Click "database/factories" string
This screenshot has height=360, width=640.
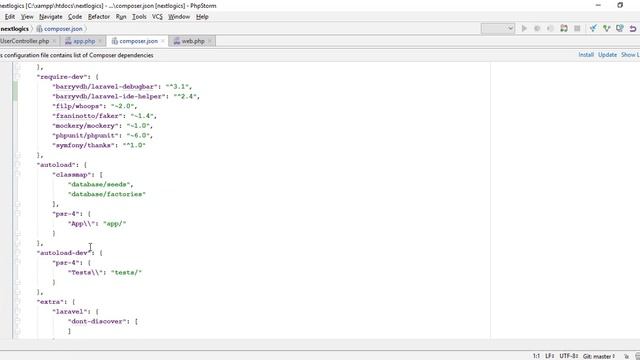point(107,194)
